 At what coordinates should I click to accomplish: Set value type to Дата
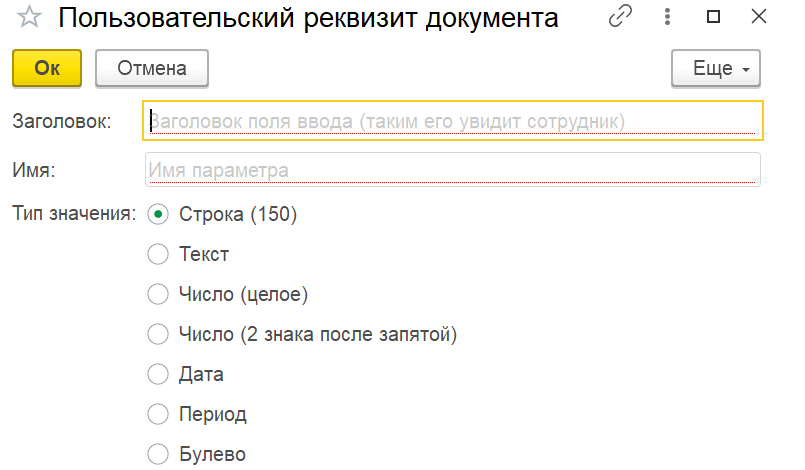(x=158, y=374)
